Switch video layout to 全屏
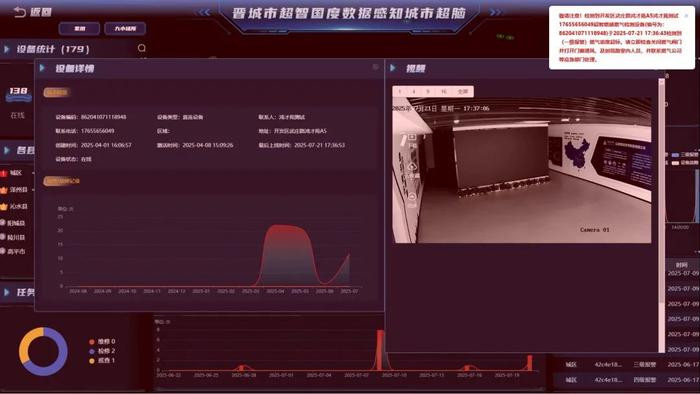Viewport: 700px width, 394px height. (x=463, y=91)
